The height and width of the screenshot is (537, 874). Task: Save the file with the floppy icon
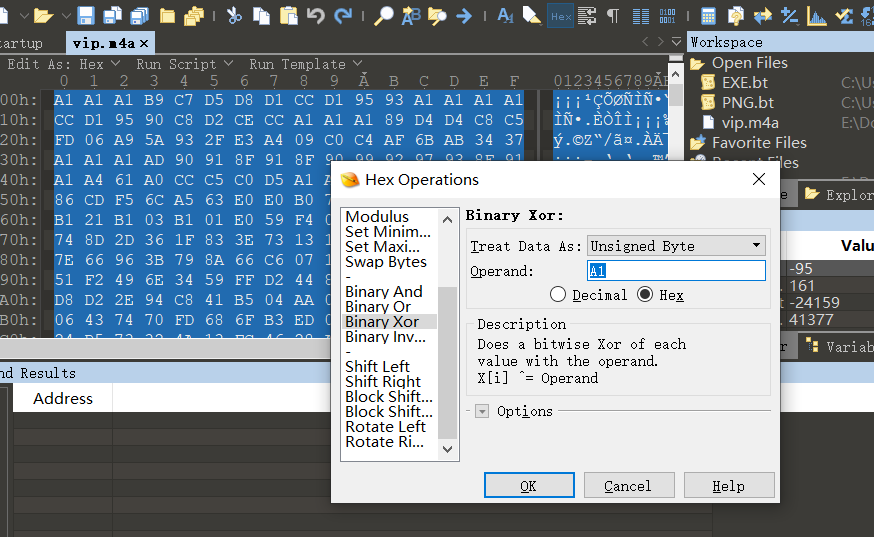(x=85, y=16)
